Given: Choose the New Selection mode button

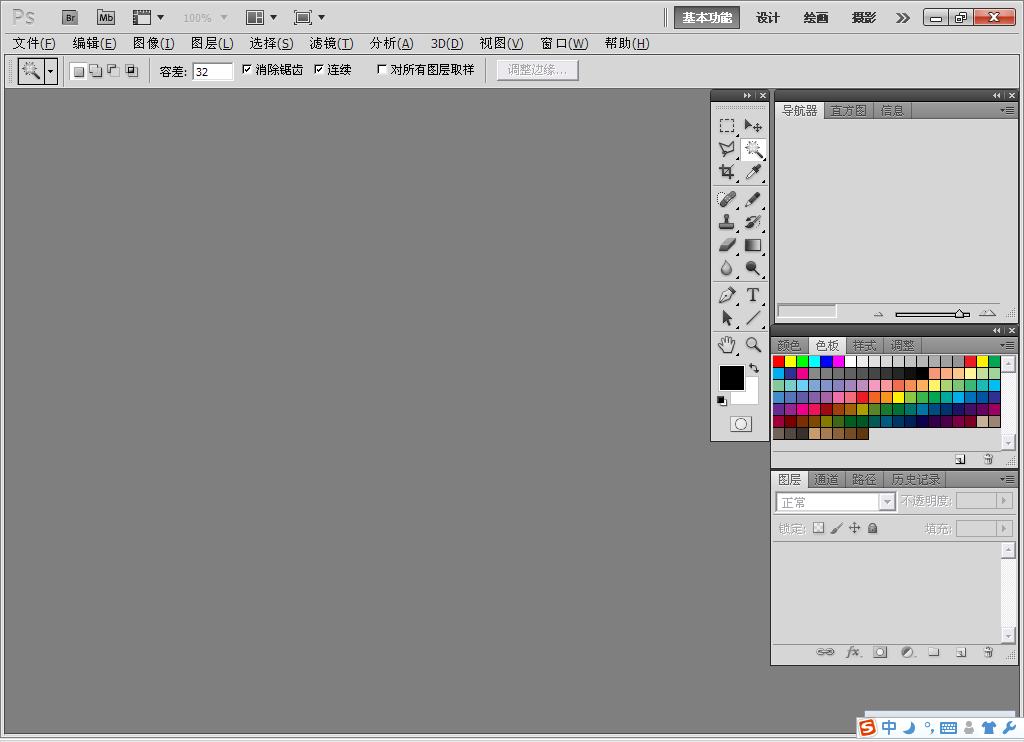Looking at the screenshot, I should (78, 71).
